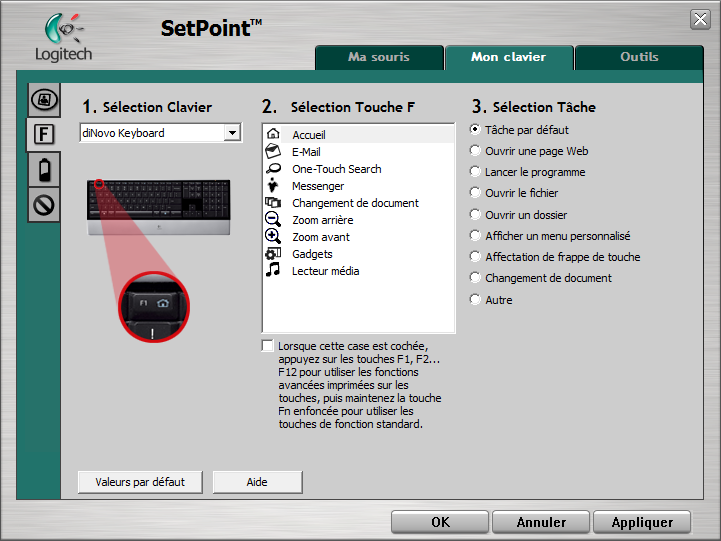Image resolution: width=721 pixels, height=541 pixels.
Task: Click the Annuler button
Action: 541,522
